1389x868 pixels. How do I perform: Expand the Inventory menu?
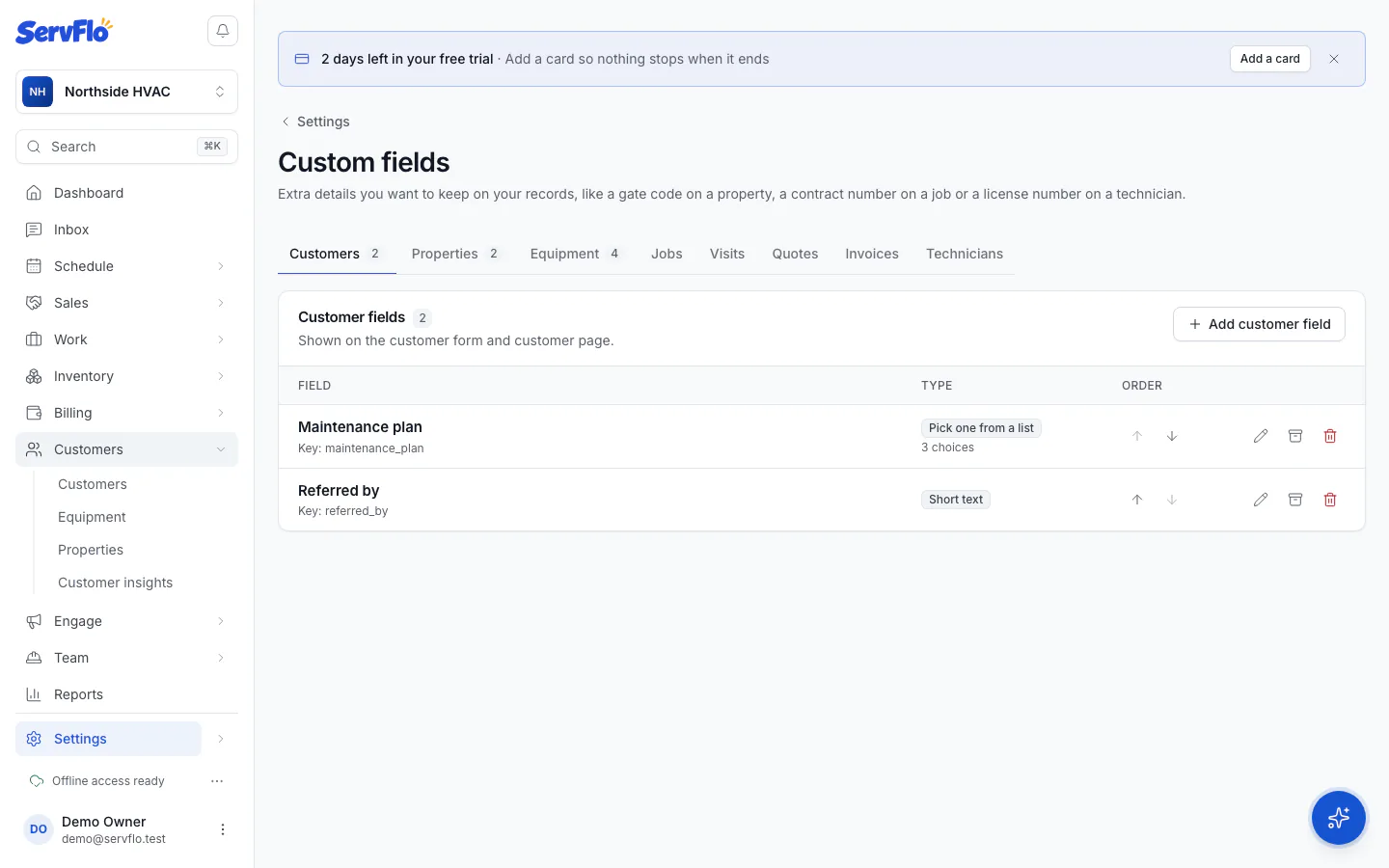click(x=126, y=376)
